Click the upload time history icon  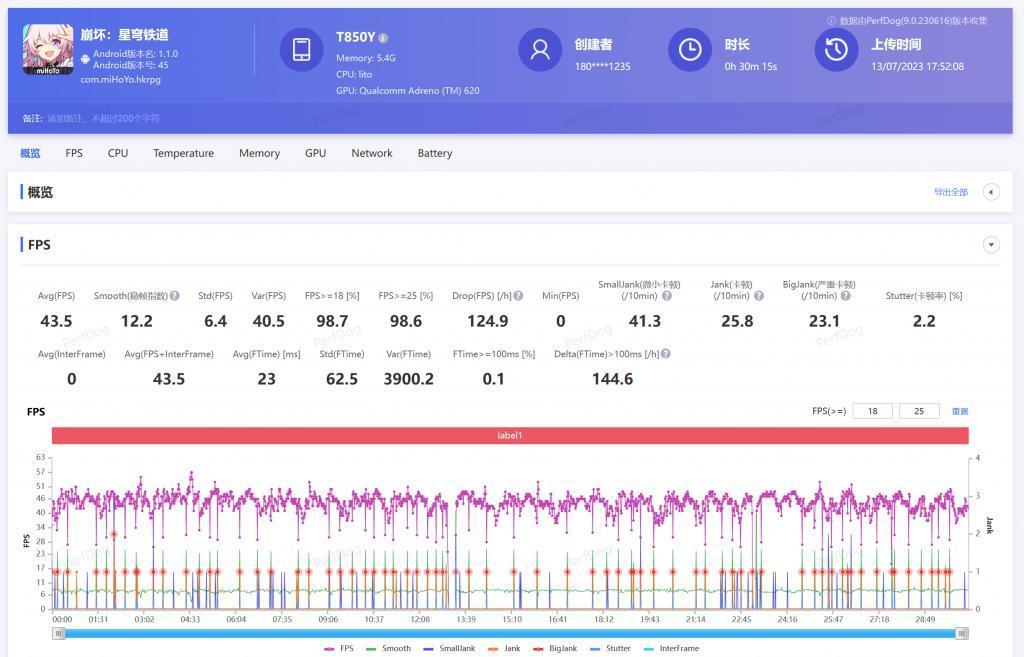(836, 50)
